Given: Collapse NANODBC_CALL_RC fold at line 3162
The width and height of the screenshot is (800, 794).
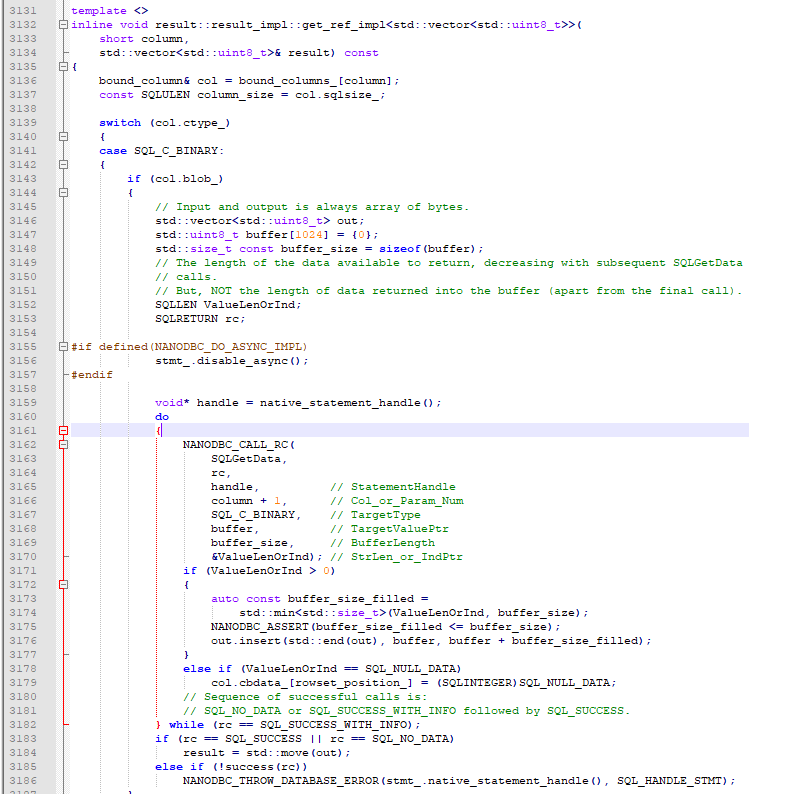Looking at the screenshot, I should click(x=63, y=444).
